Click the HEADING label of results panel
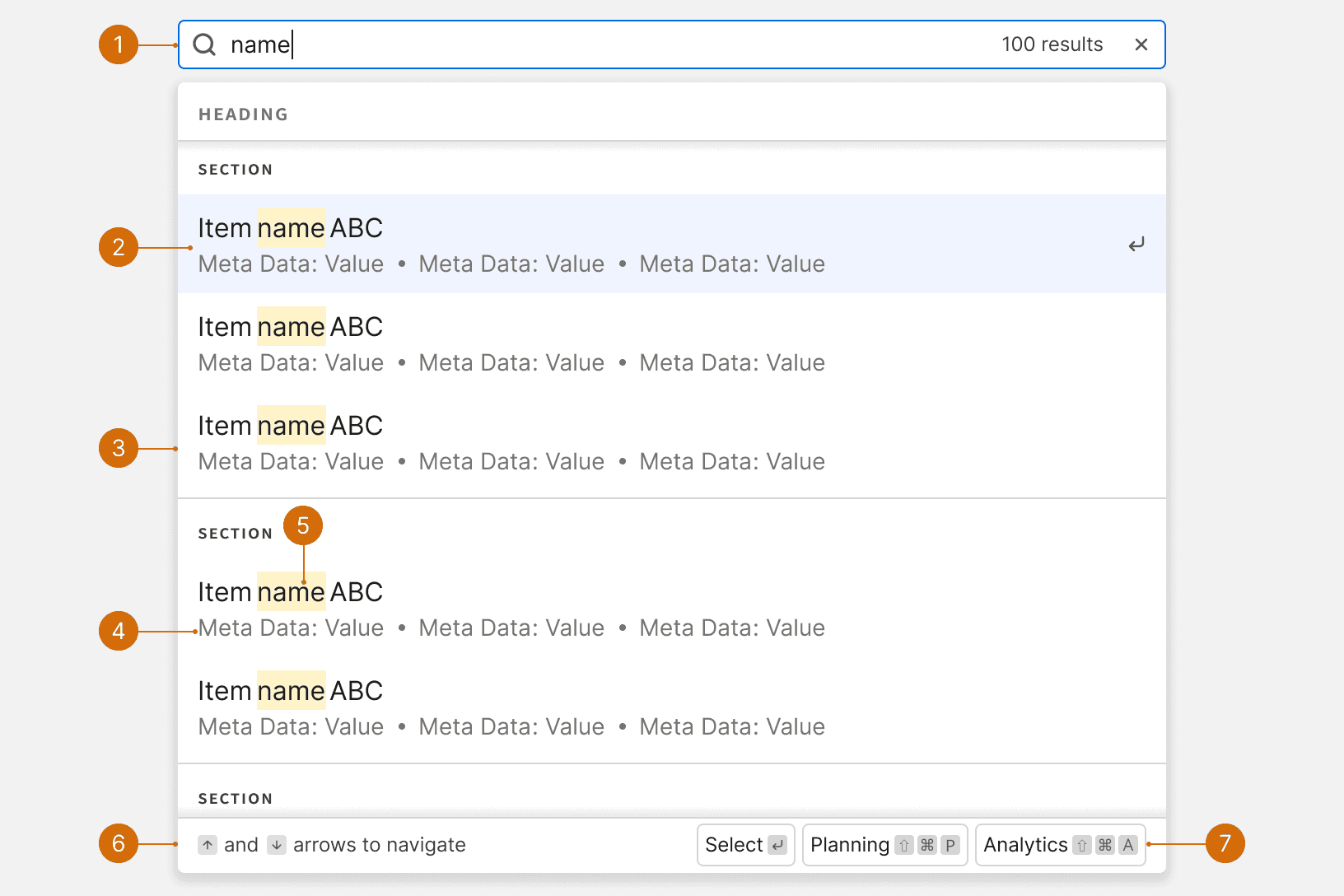The width and height of the screenshot is (1344, 896). [243, 114]
